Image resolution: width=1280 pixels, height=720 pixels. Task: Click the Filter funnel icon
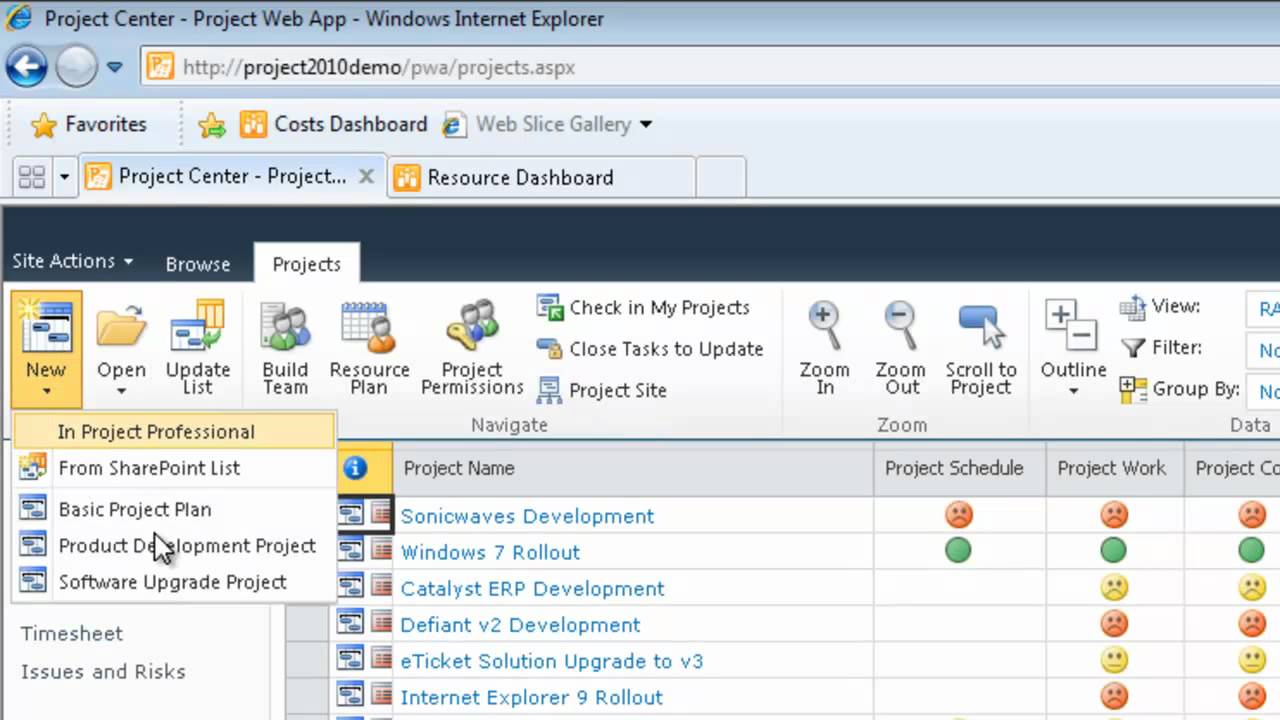coord(1132,348)
